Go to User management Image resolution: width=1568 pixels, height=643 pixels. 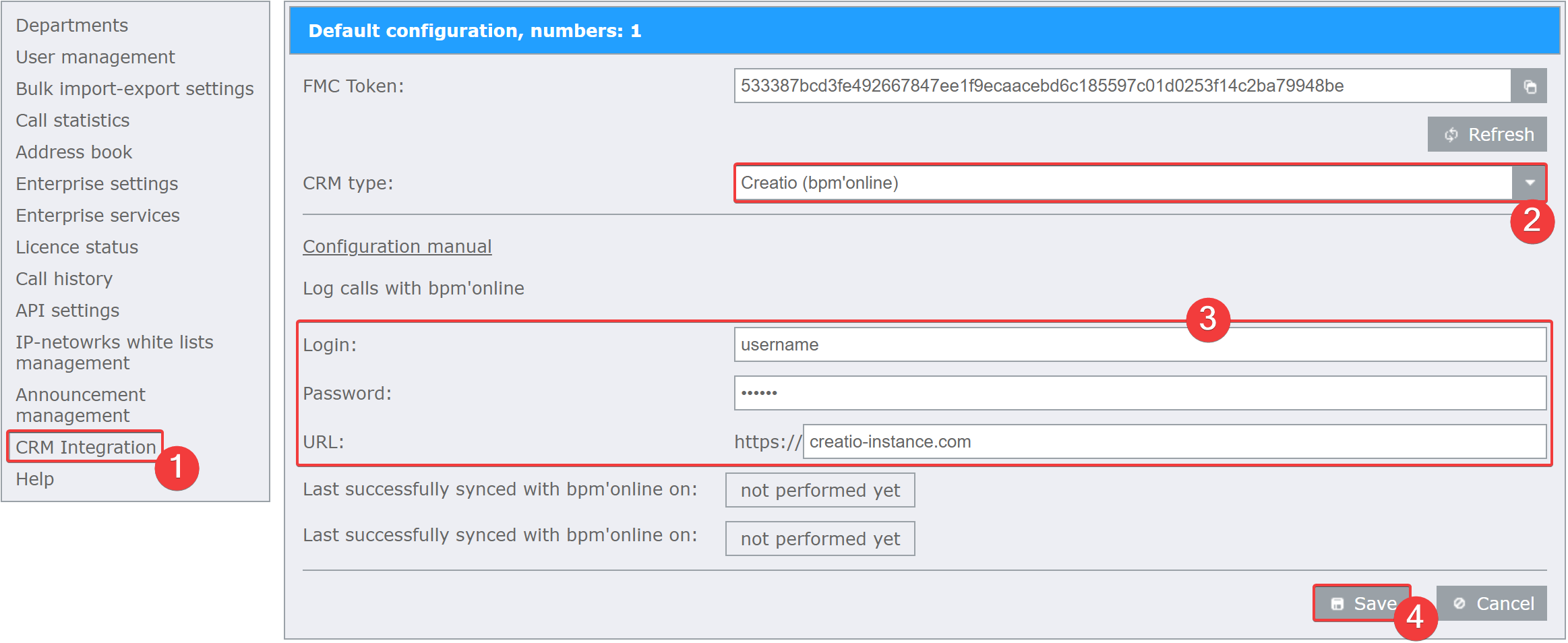click(x=95, y=57)
